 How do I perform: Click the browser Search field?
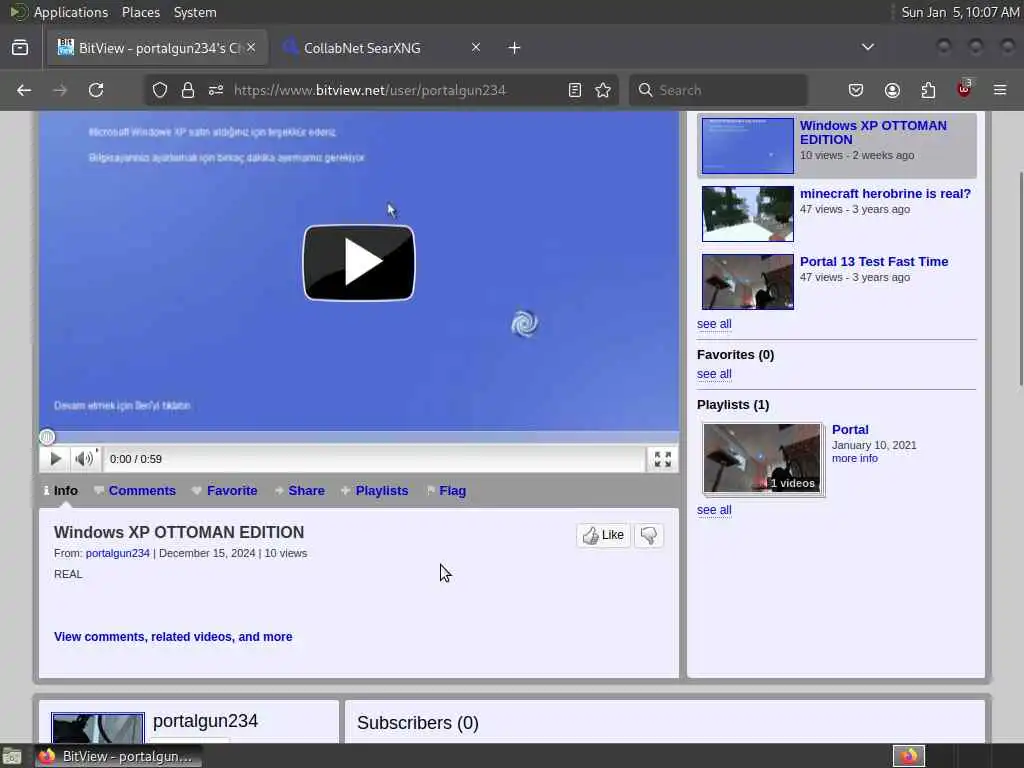pyautogui.click(x=718, y=90)
